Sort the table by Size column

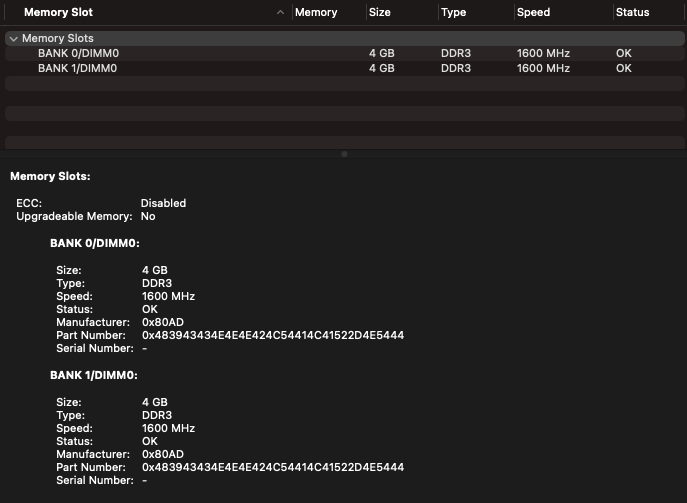pos(380,13)
